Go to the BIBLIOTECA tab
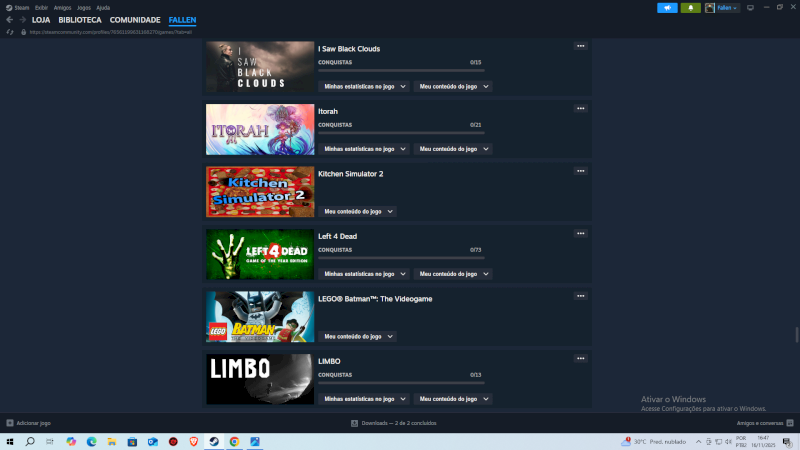The width and height of the screenshot is (800, 450). 80,20
